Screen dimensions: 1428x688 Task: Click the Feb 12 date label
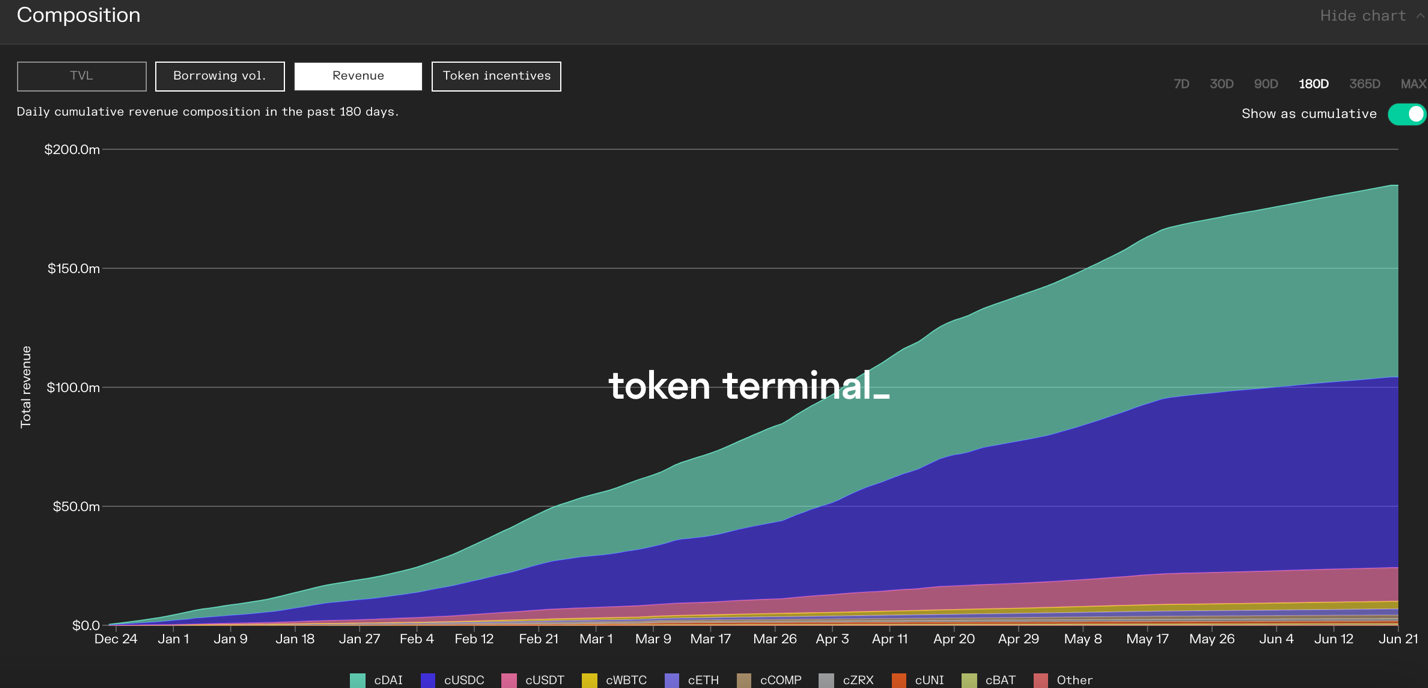tap(474, 639)
